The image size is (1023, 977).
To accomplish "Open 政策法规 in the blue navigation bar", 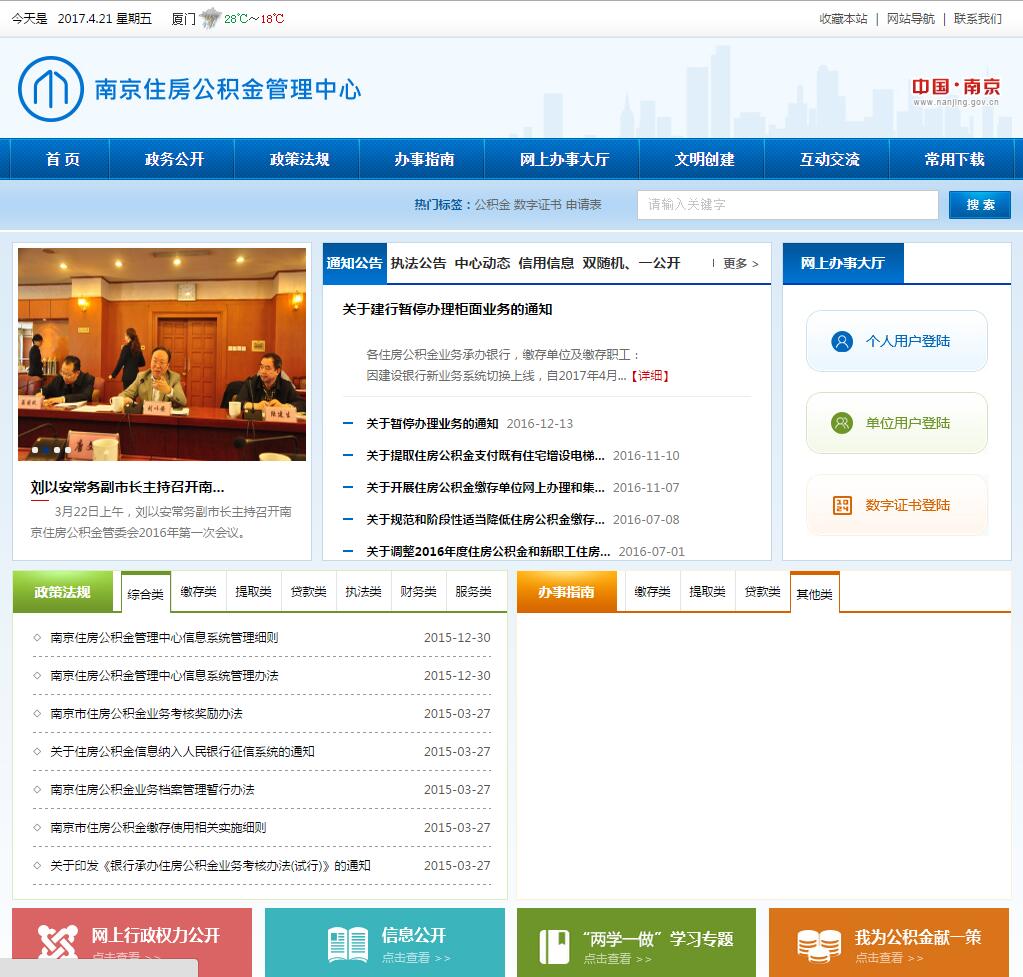I will (299, 159).
